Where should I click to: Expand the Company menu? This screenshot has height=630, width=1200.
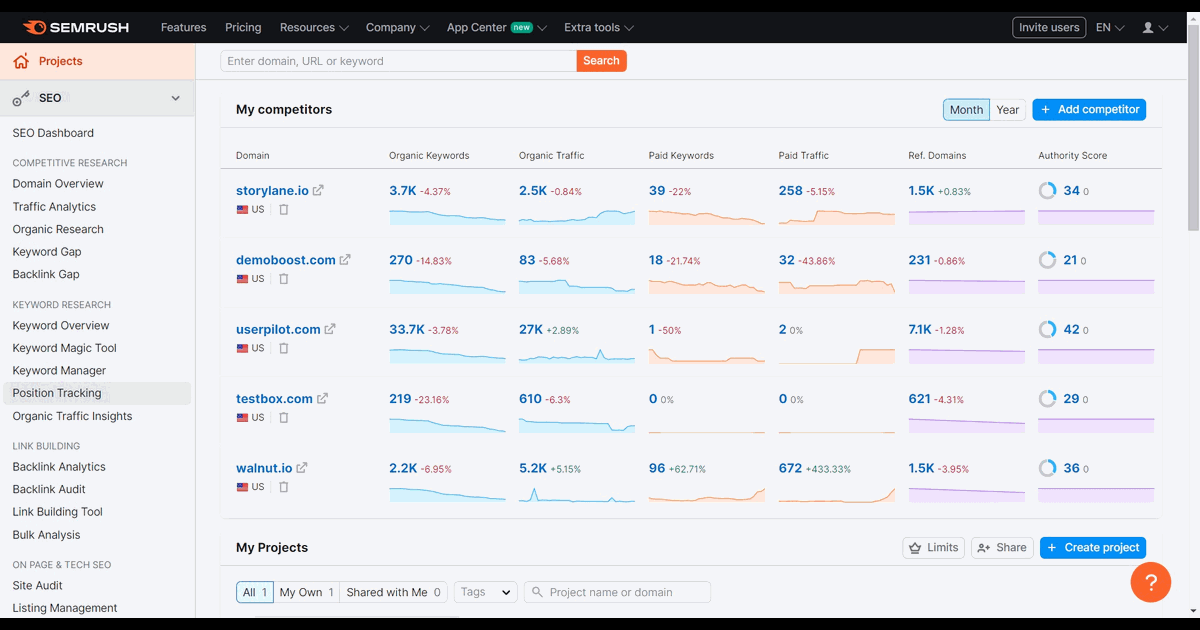click(x=397, y=28)
